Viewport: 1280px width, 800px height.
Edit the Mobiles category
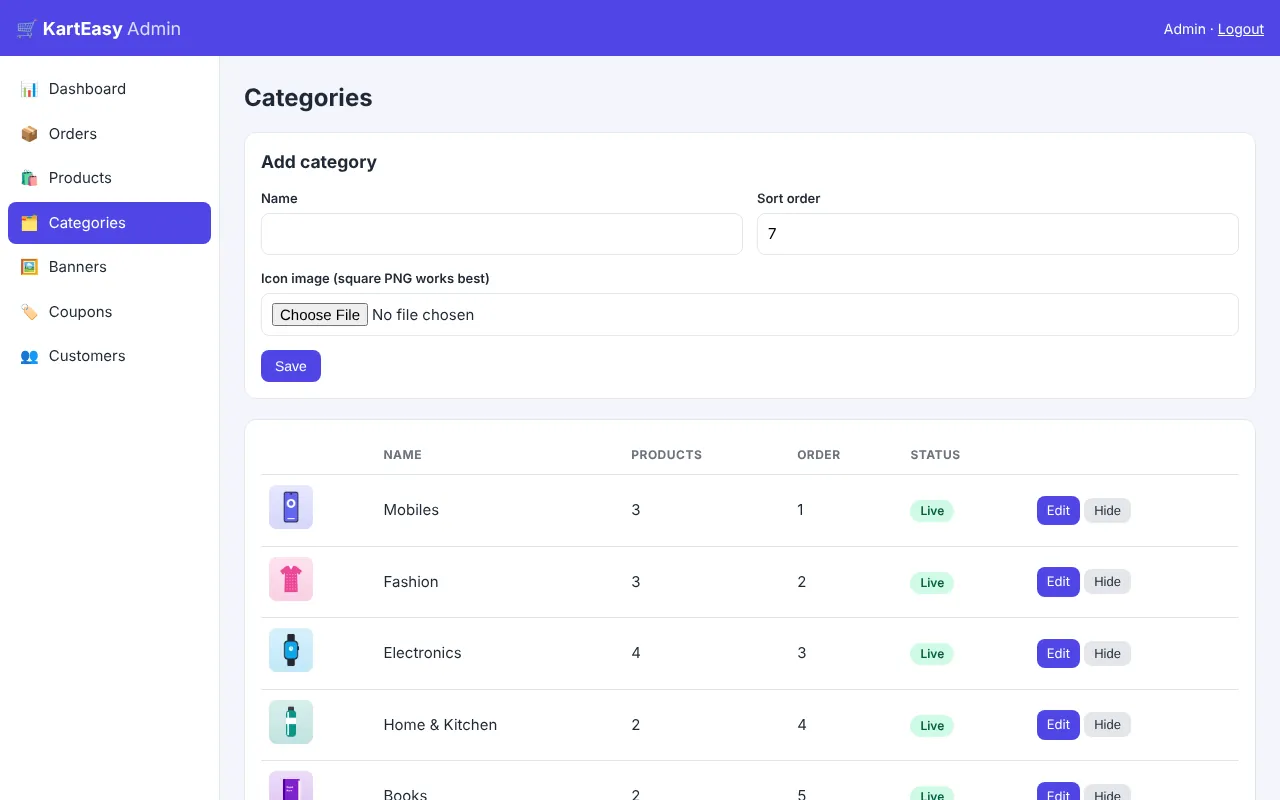(1058, 510)
